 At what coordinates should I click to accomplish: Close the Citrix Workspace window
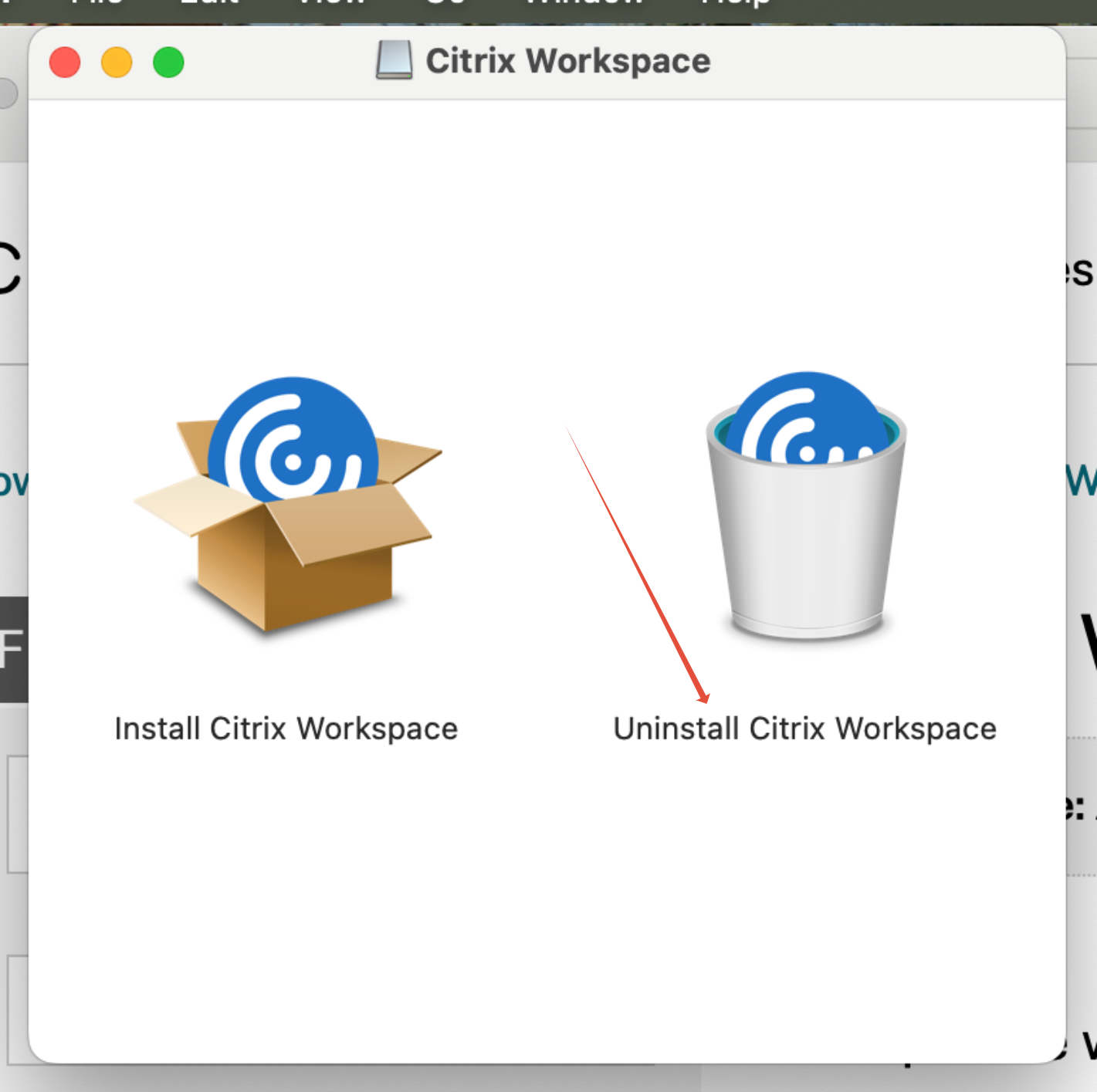click(x=65, y=63)
